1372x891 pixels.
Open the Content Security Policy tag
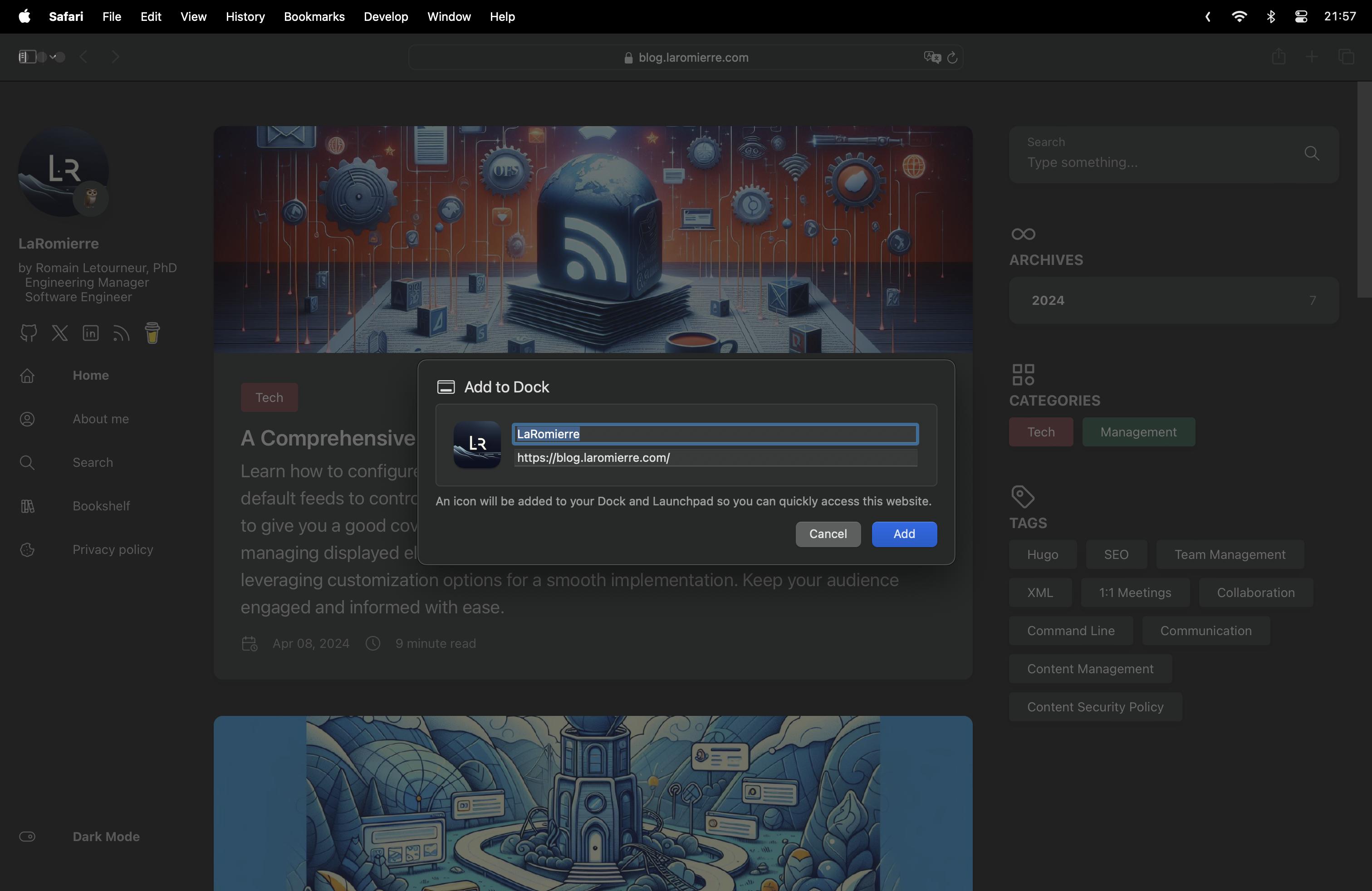pyautogui.click(x=1095, y=706)
